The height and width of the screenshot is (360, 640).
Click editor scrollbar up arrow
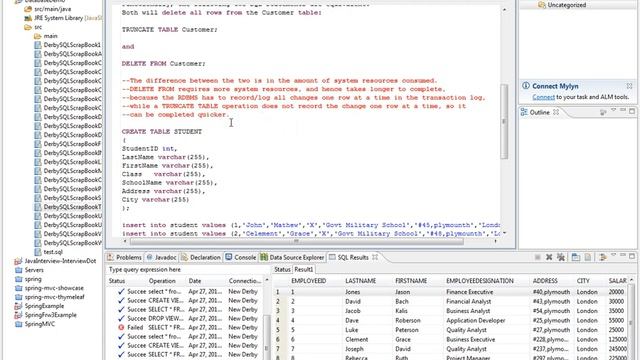click(x=504, y=9)
